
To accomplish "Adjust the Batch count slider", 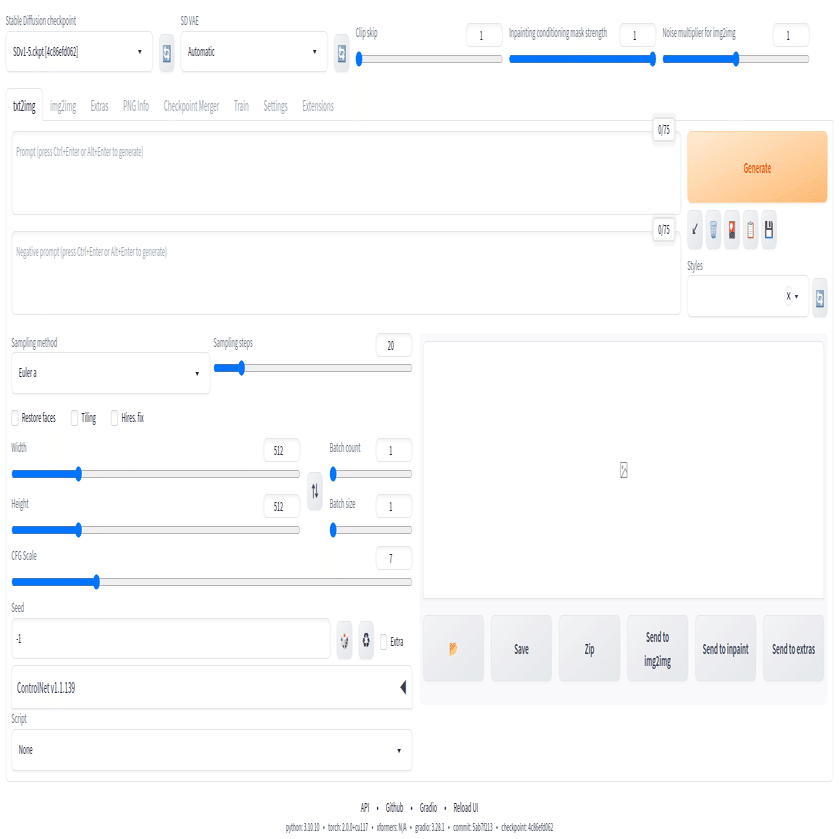I will coord(370,474).
